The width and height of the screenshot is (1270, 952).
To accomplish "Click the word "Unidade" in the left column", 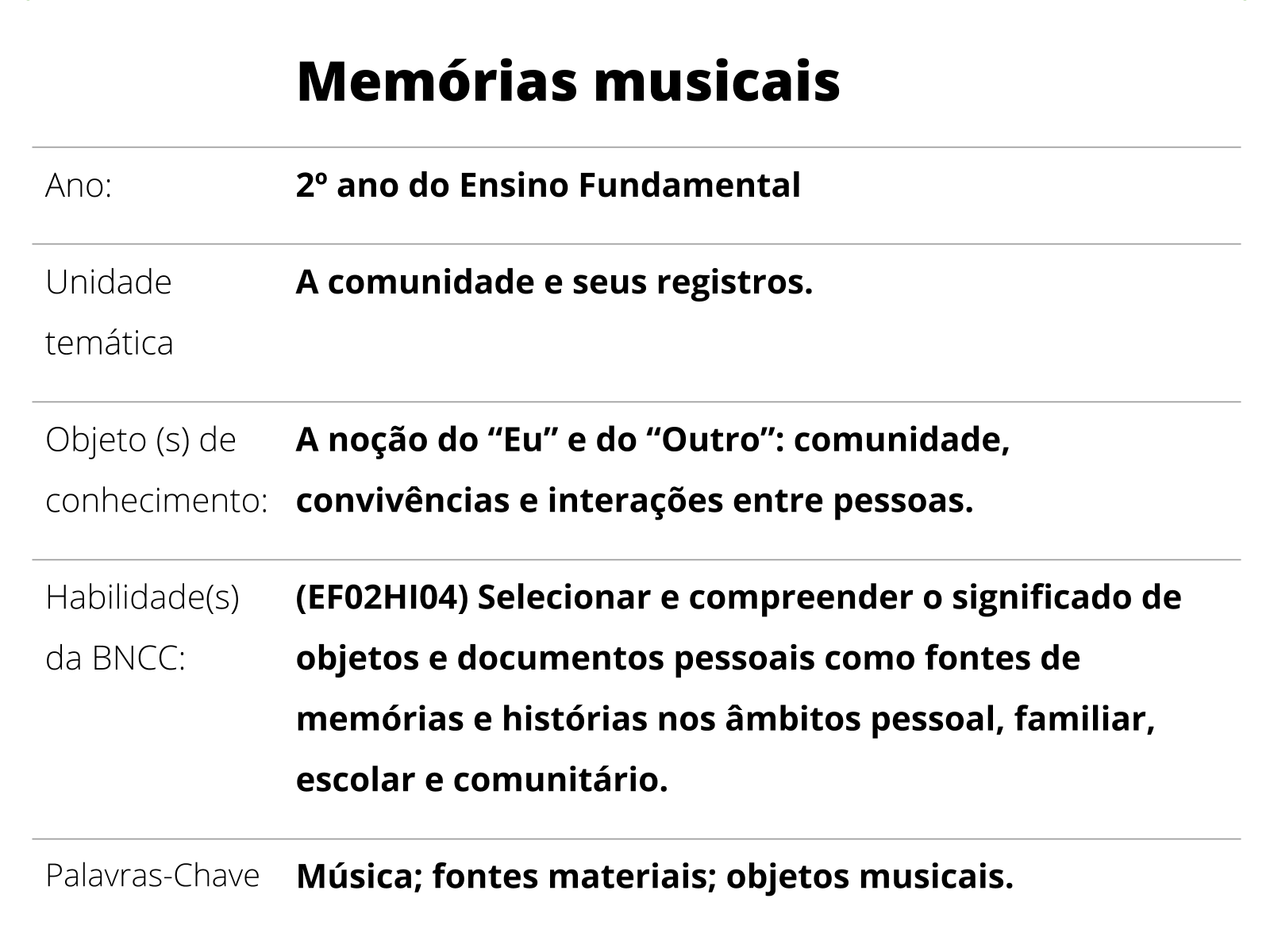I will [109, 282].
